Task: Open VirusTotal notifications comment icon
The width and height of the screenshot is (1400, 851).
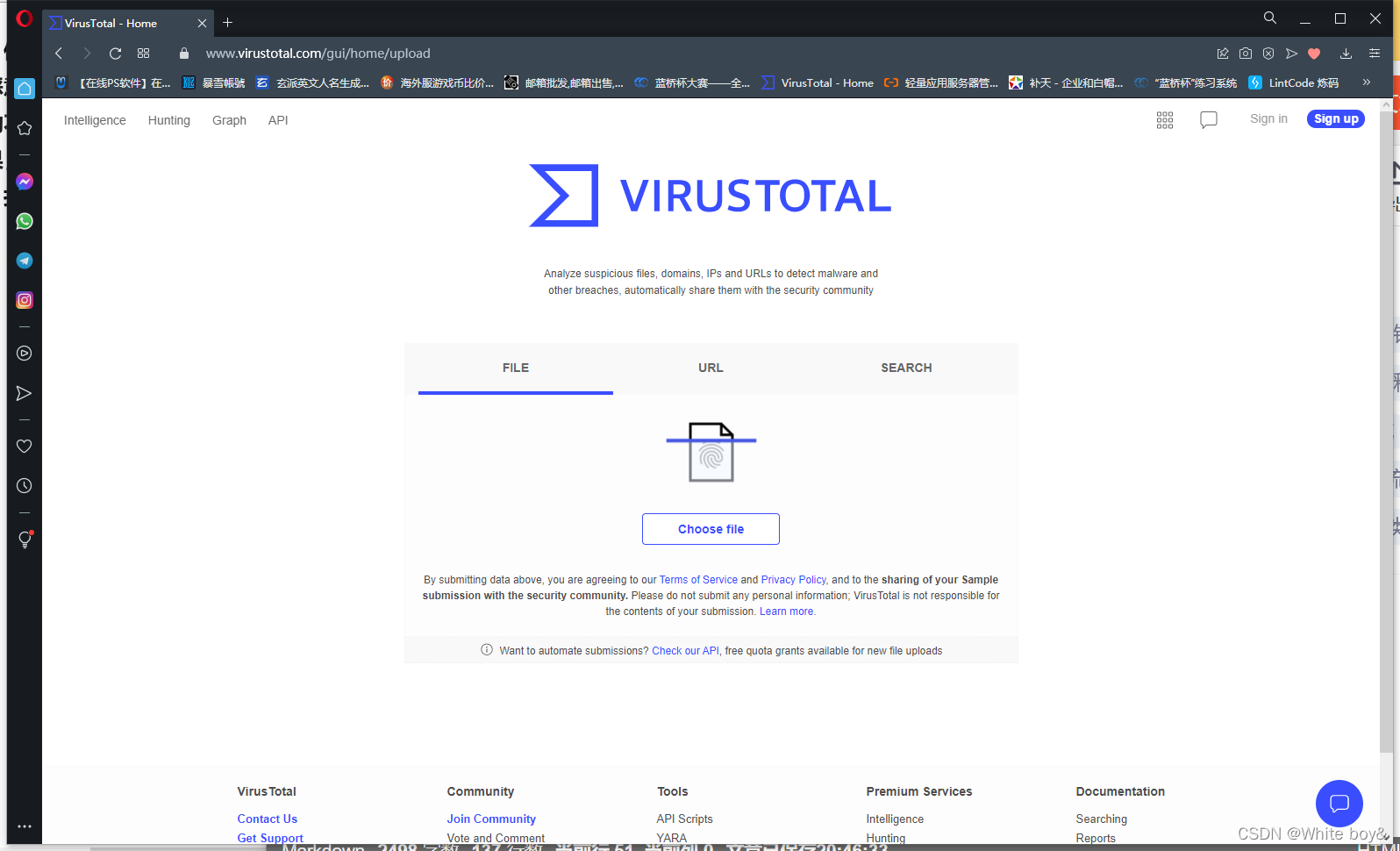Action: (1209, 120)
